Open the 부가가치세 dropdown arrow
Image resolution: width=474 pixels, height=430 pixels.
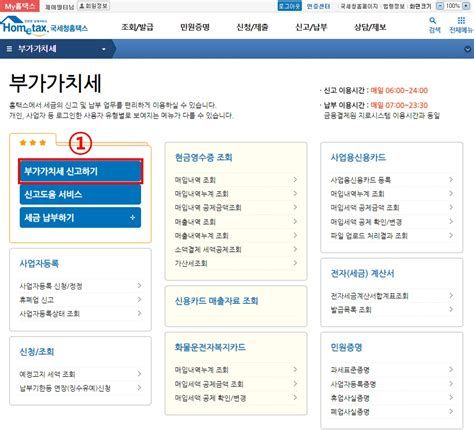[x=104, y=49]
